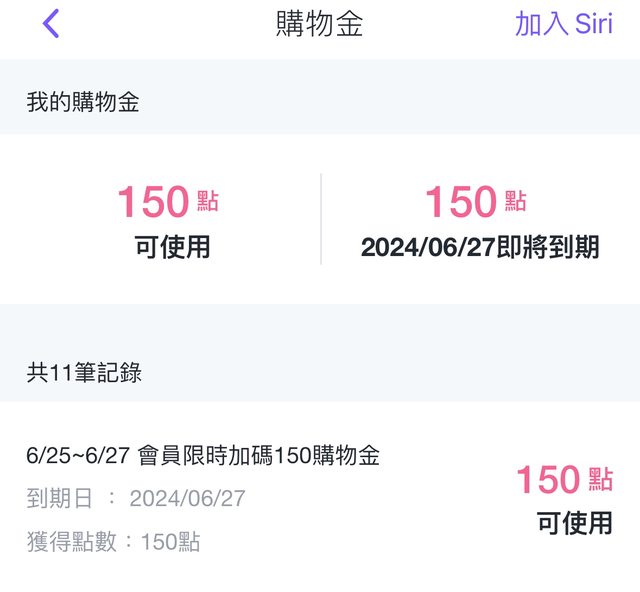Viewport: 640px width, 592px height.
Task: Tap 點 unit beside the record amount
Action: tap(600, 479)
